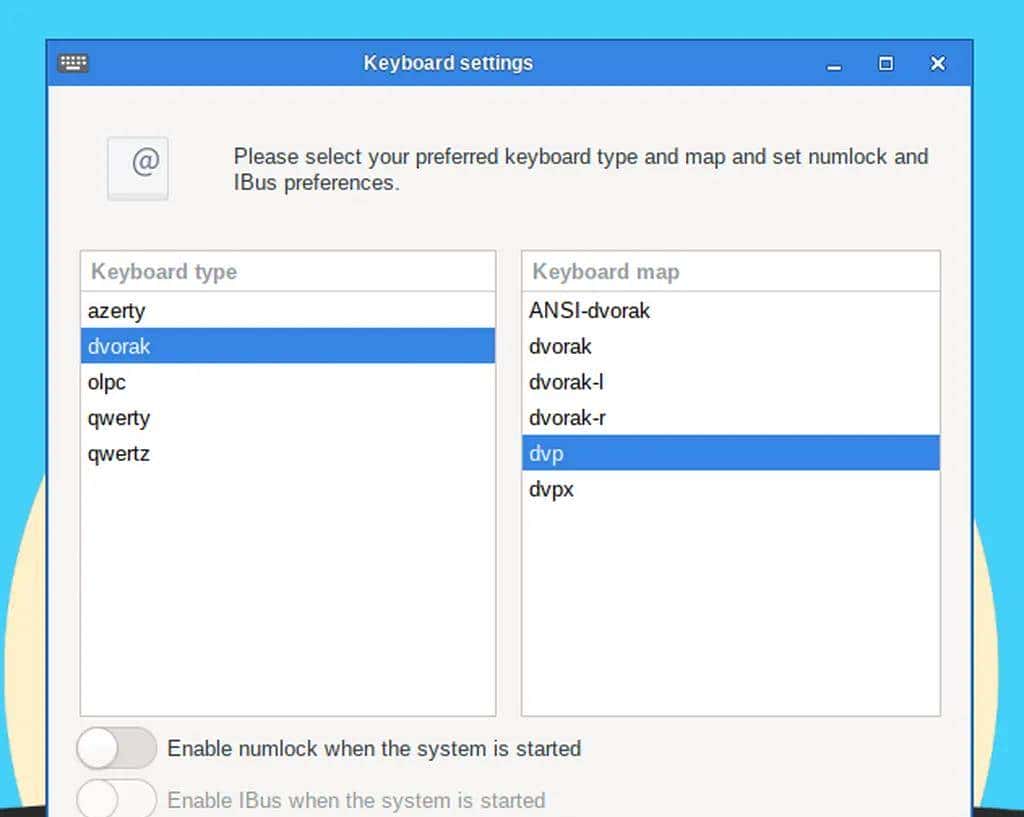
Task: Enable numlock when the system is started
Action: [115, 747]
